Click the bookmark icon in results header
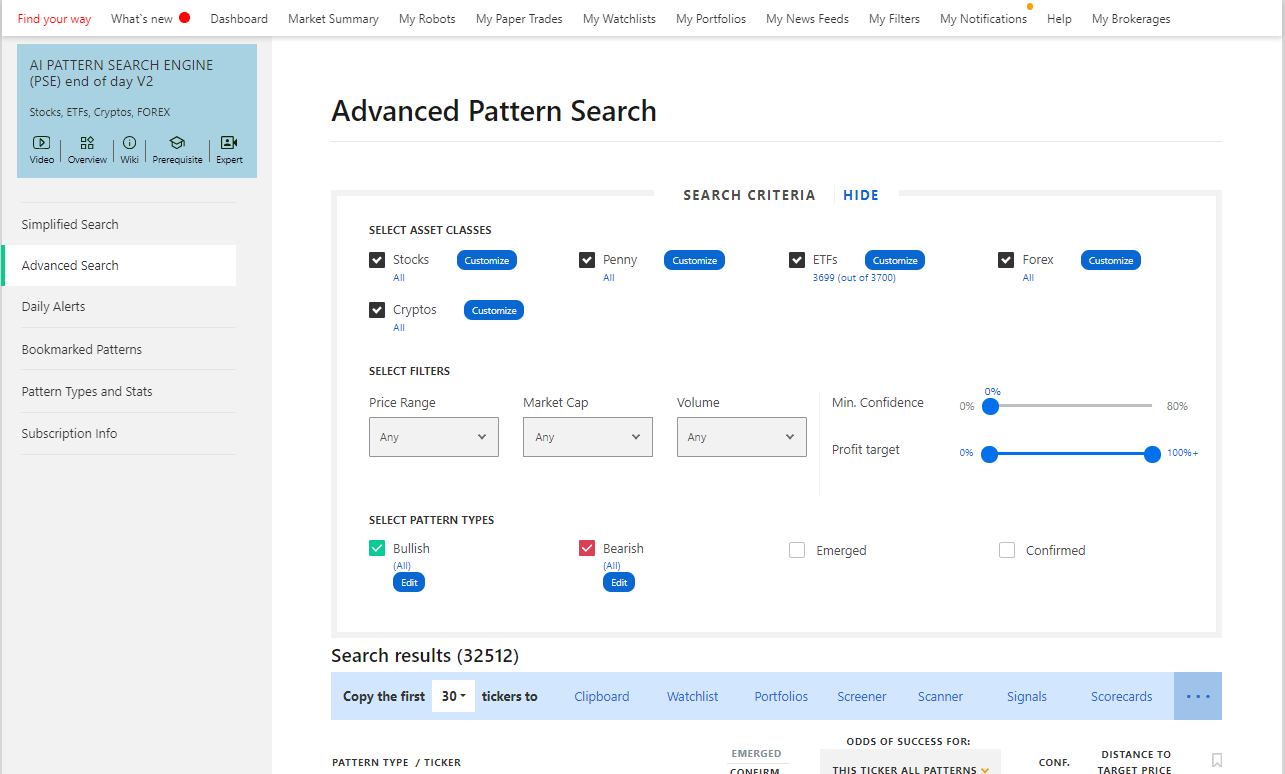 (1217, 760)
